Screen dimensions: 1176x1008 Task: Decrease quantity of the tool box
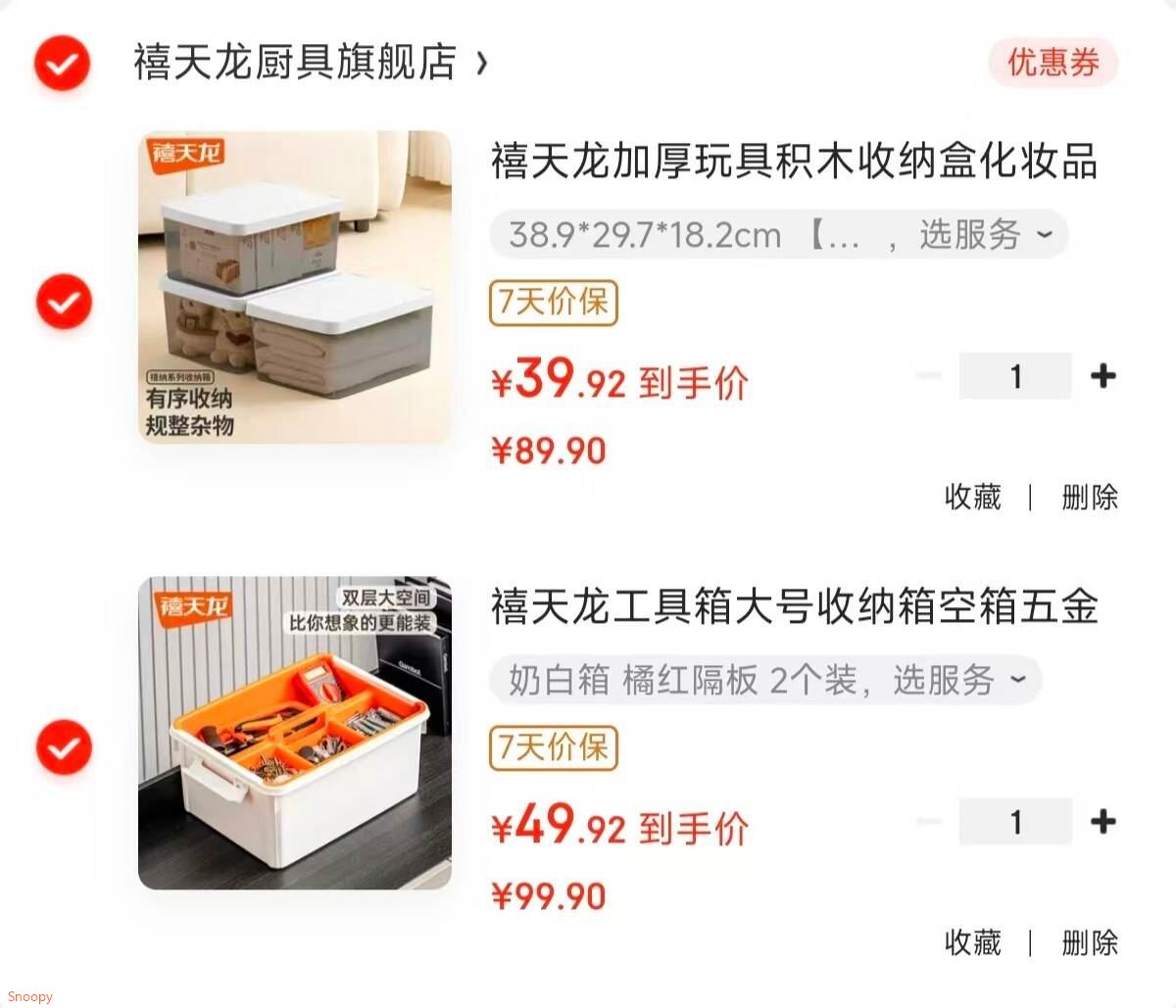point(929,821)
